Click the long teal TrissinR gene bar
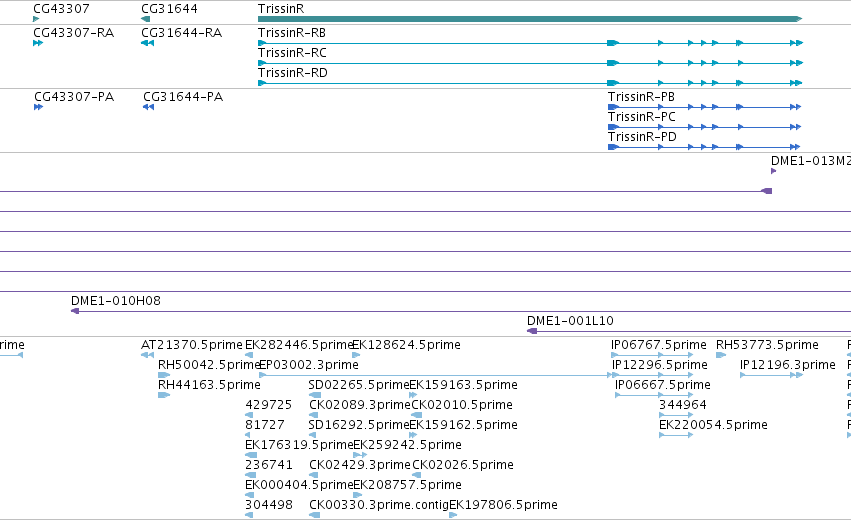The image size is (851, 520). [530, 19]
